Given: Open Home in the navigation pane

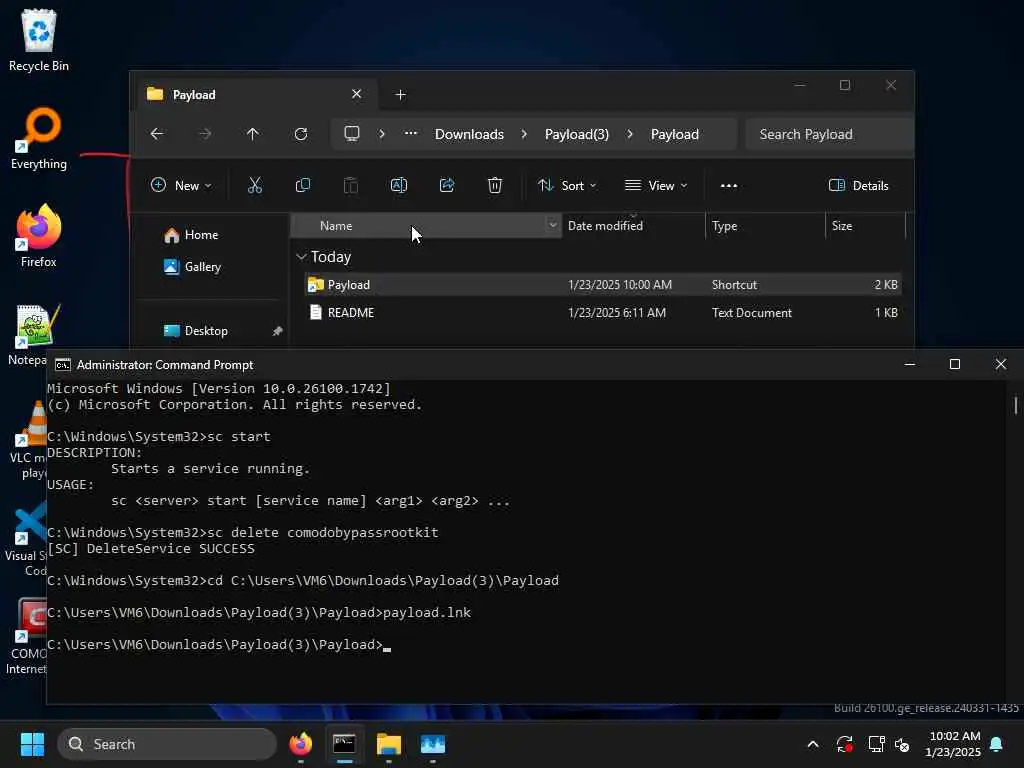Looking at the screenshot, I should pyautogui.click(x=192, y=234).
